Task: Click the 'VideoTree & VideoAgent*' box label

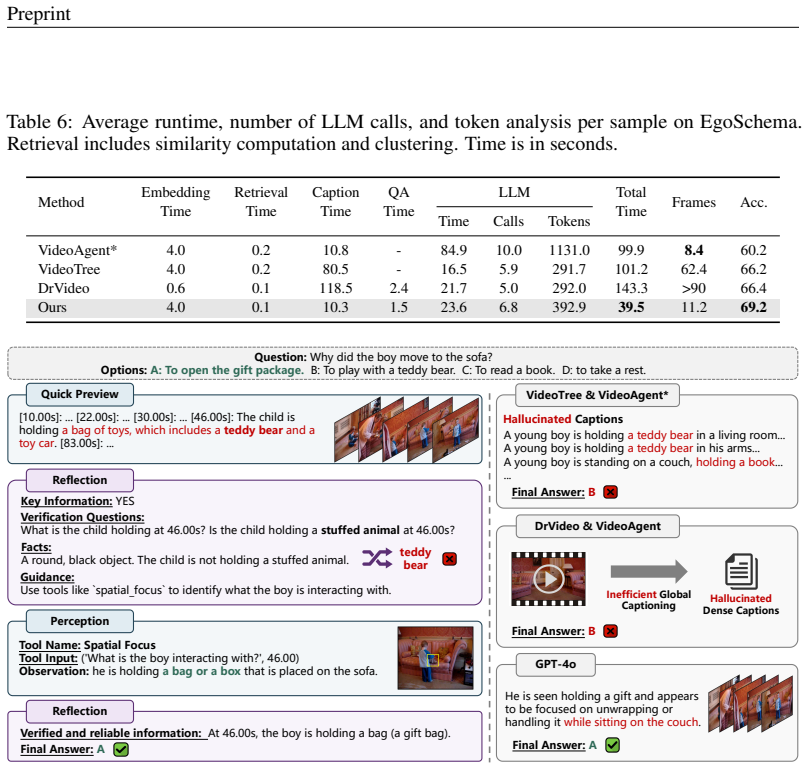Action: tap(597, 395)
